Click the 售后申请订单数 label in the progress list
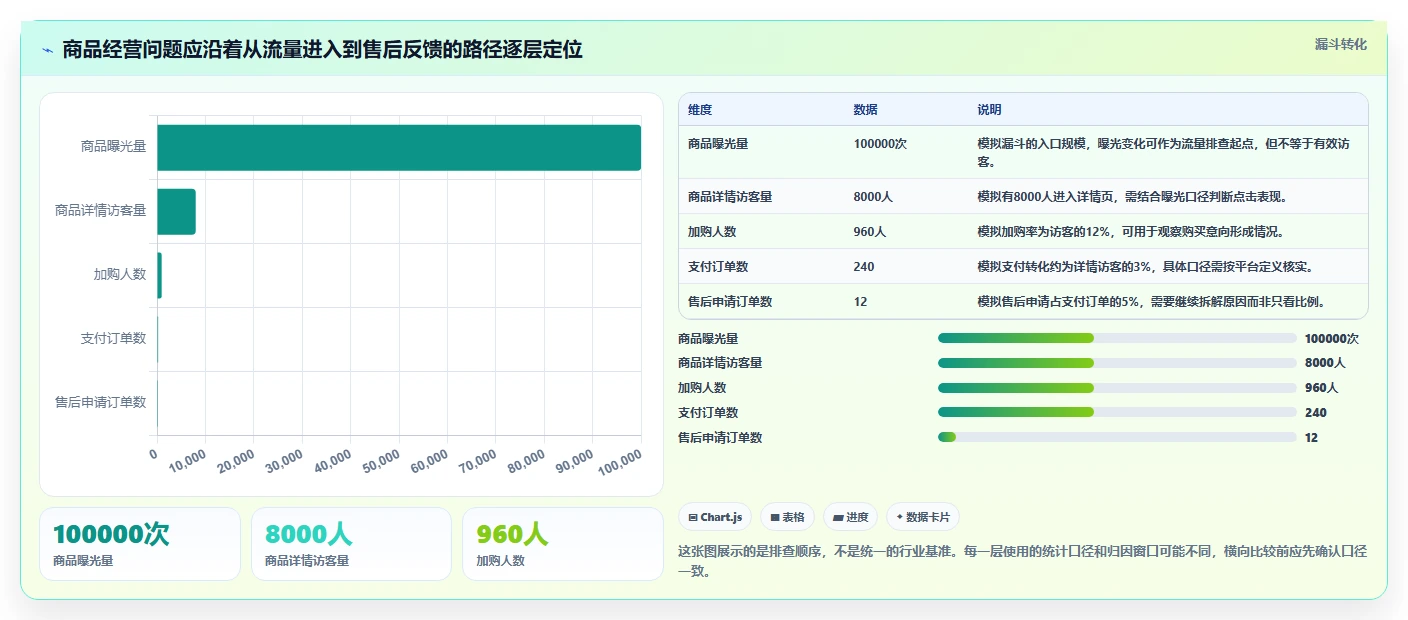The height and width of the screenshot is (620, 1408). tap(720, 438)
